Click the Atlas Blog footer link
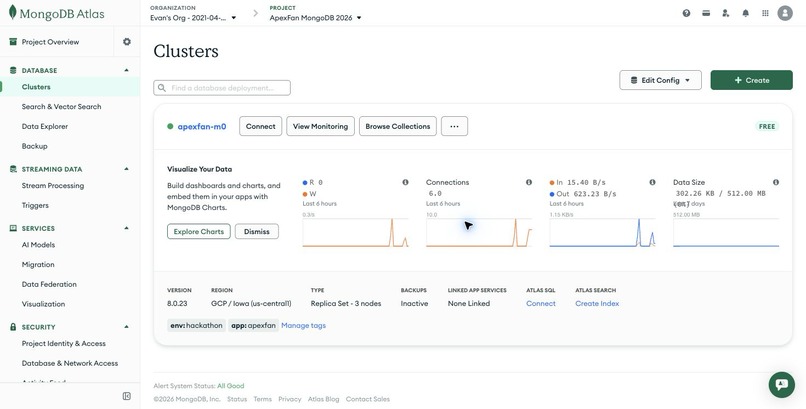Image resolution: width=806 pixels, height=409 pixels. coord(323,399)
